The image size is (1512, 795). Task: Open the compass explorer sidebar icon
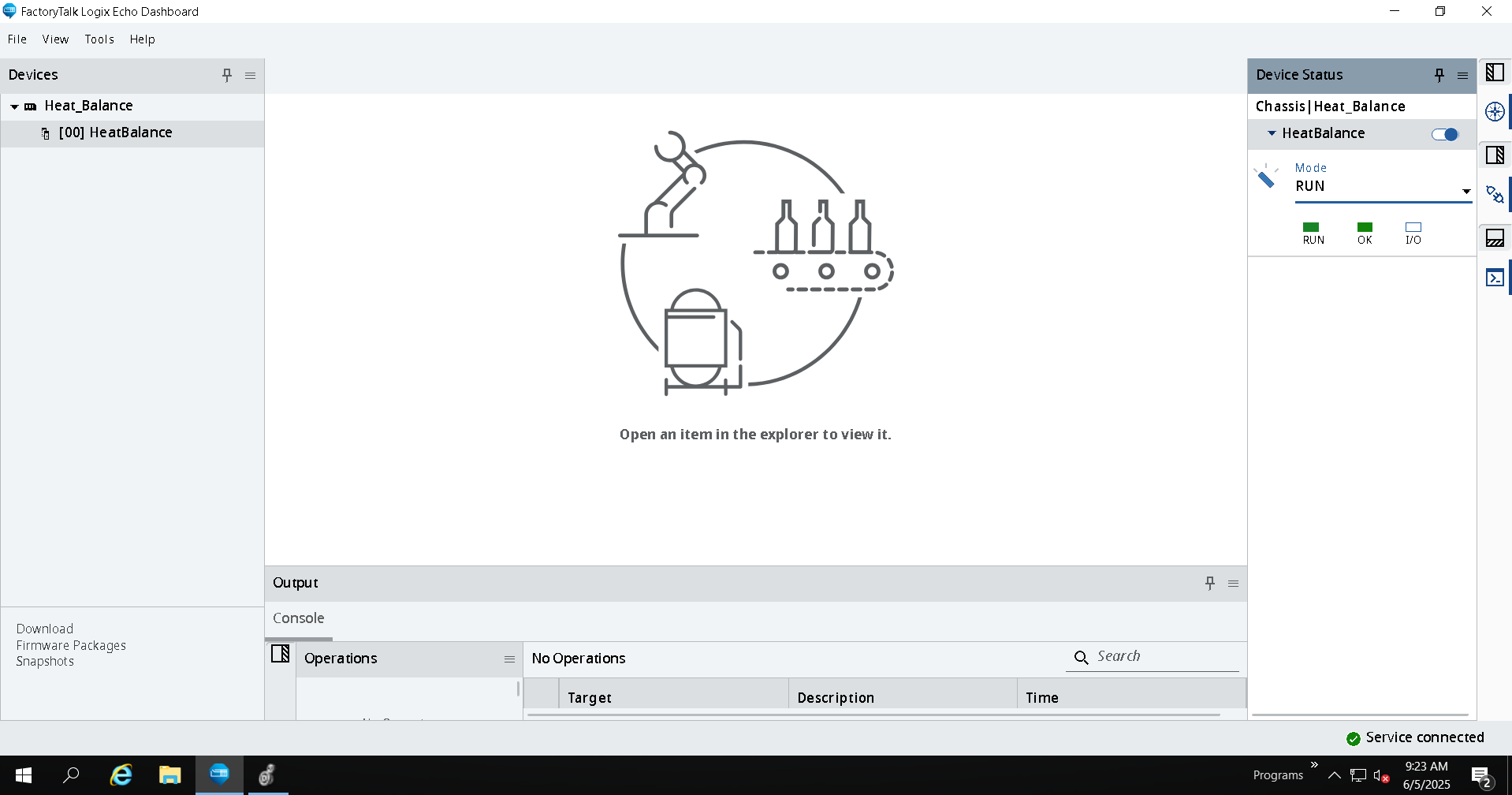pyautogui.click(x=1495, y=111)
